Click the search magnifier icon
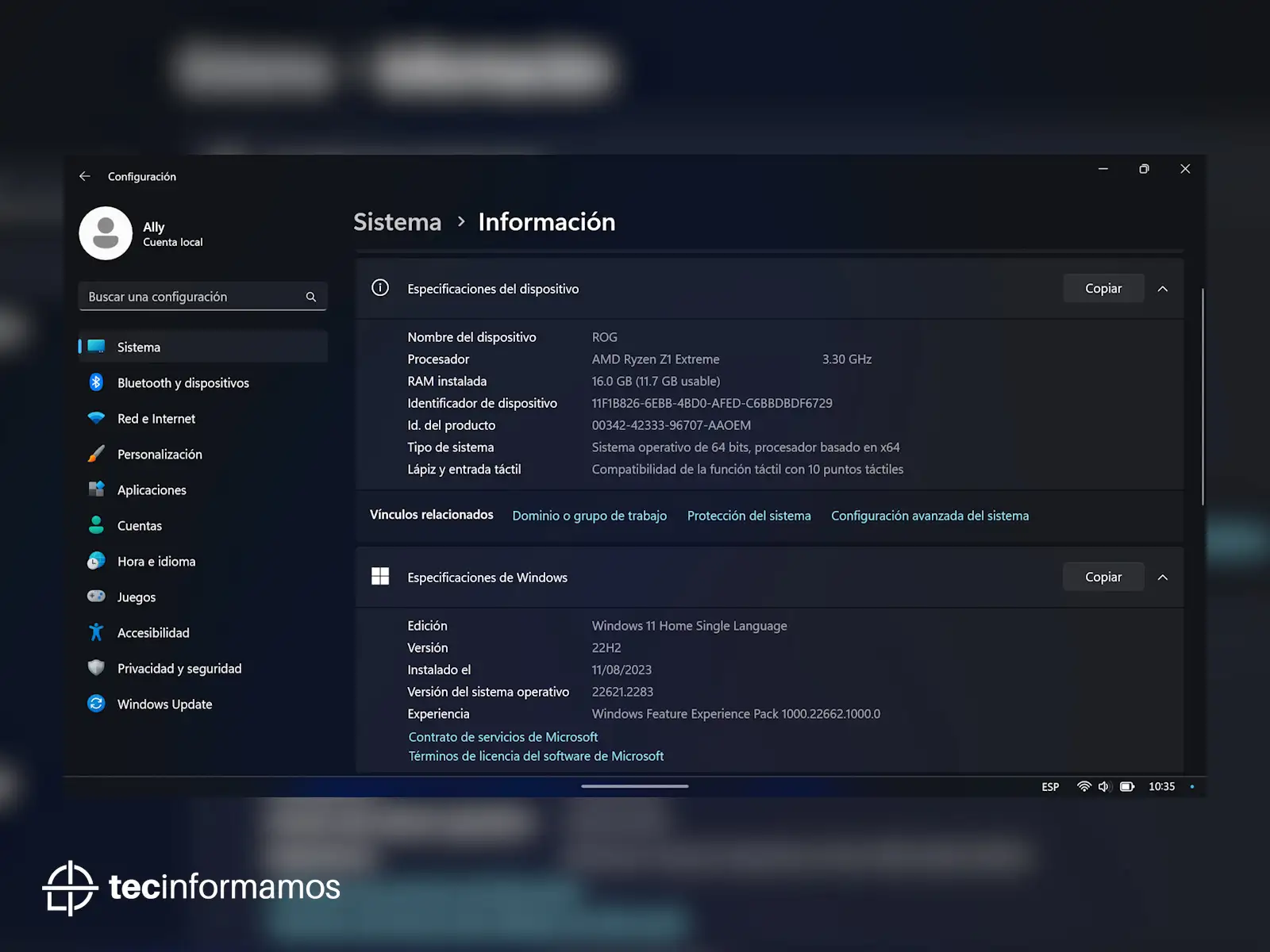 (x=311, y=297)
